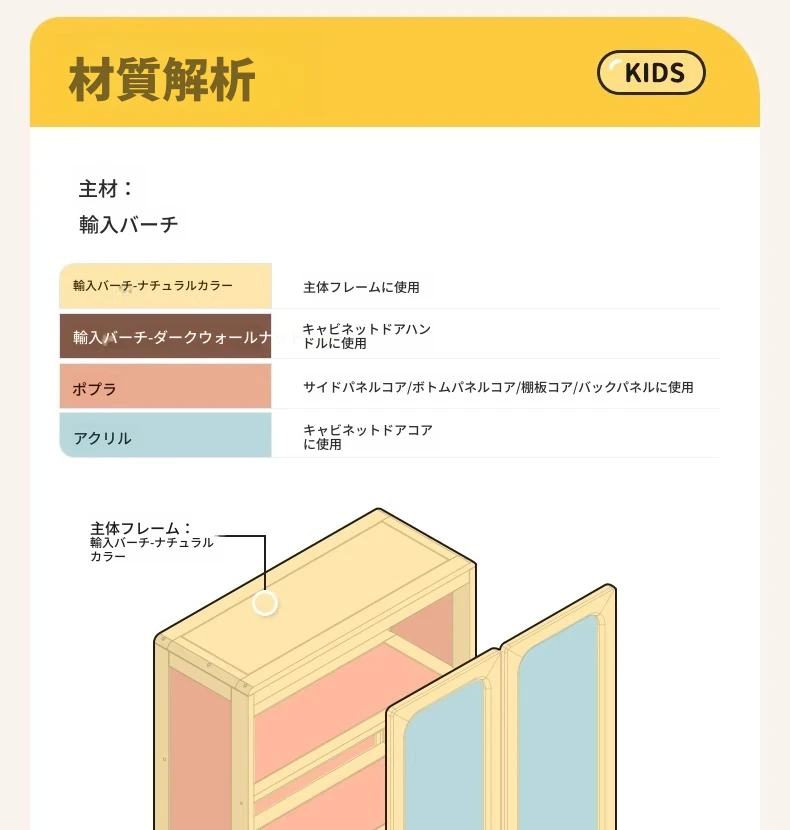790x830 pixels.
Task: Click the 材質解析 heading
Action: (x=162, y=79)
